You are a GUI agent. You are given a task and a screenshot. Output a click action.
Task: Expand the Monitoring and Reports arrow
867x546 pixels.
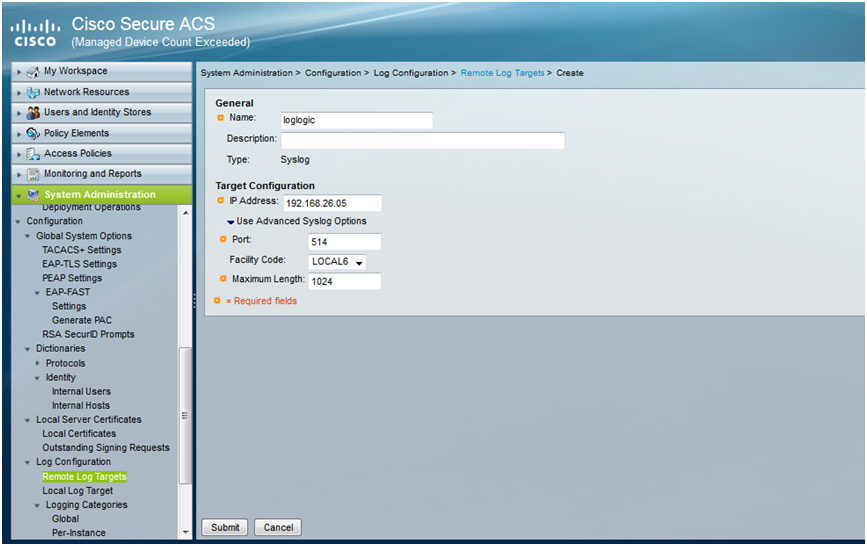[19, 175]
